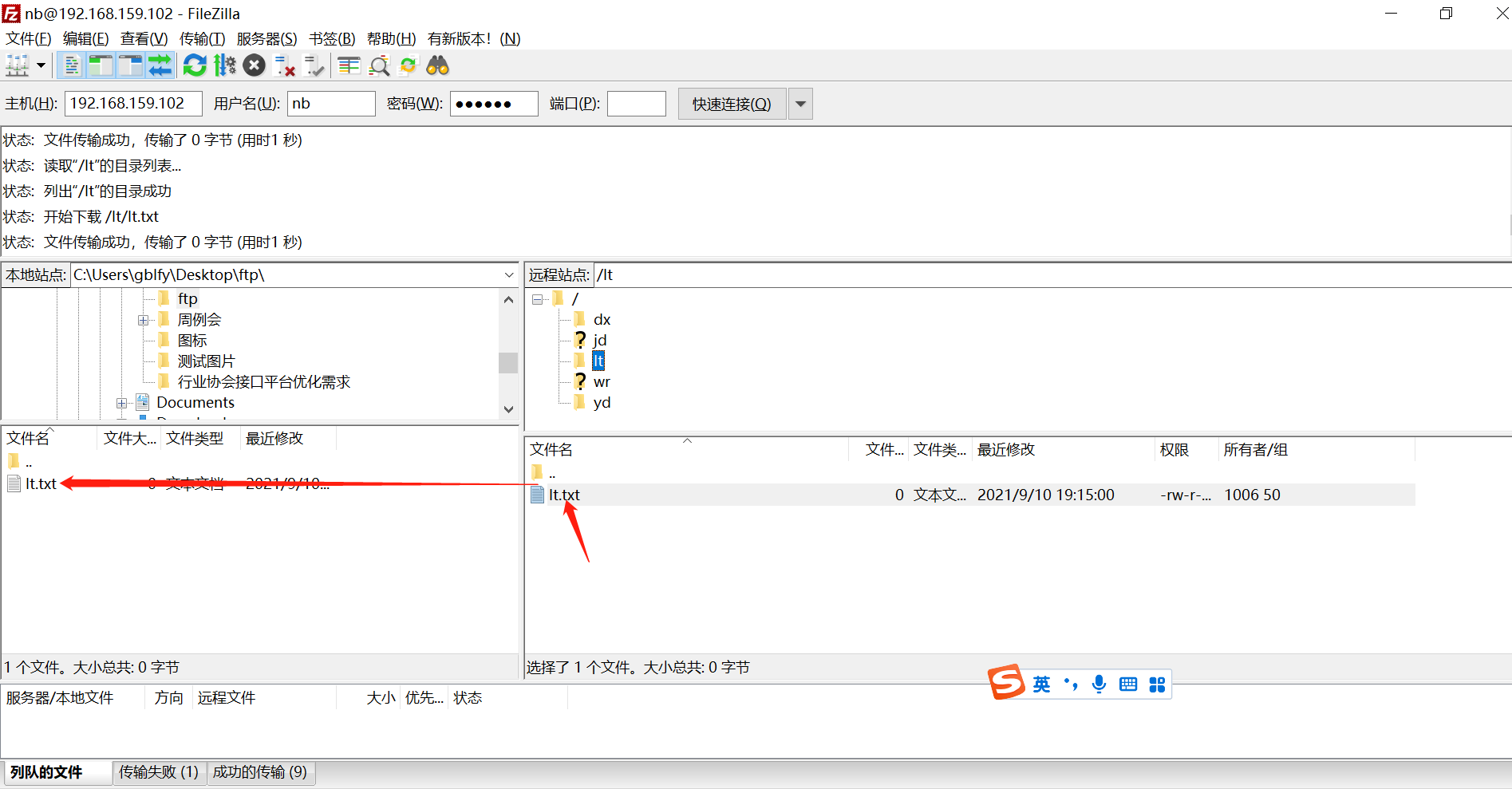Viewport: 1512px width, 789px height.
Task: Open the 文件(F) menu
Action: (29, 38)
